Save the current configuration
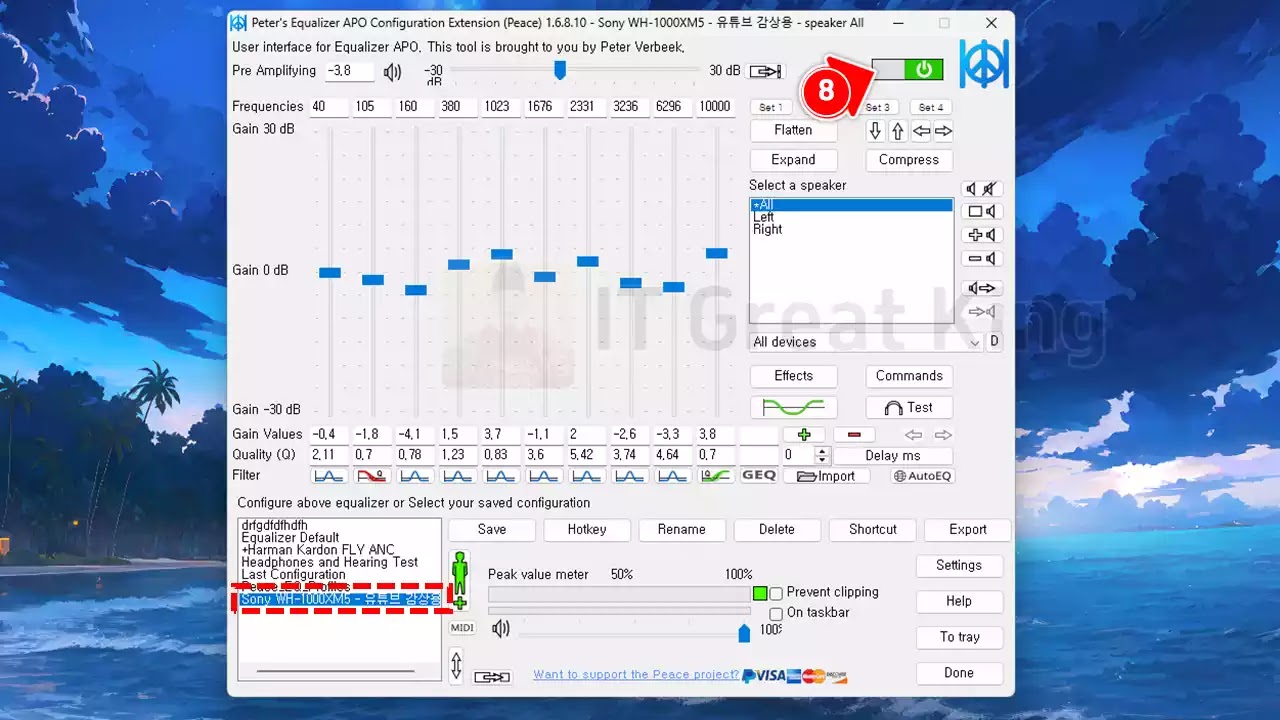This screenshot has width=1280, height=720. coord(492,530)
